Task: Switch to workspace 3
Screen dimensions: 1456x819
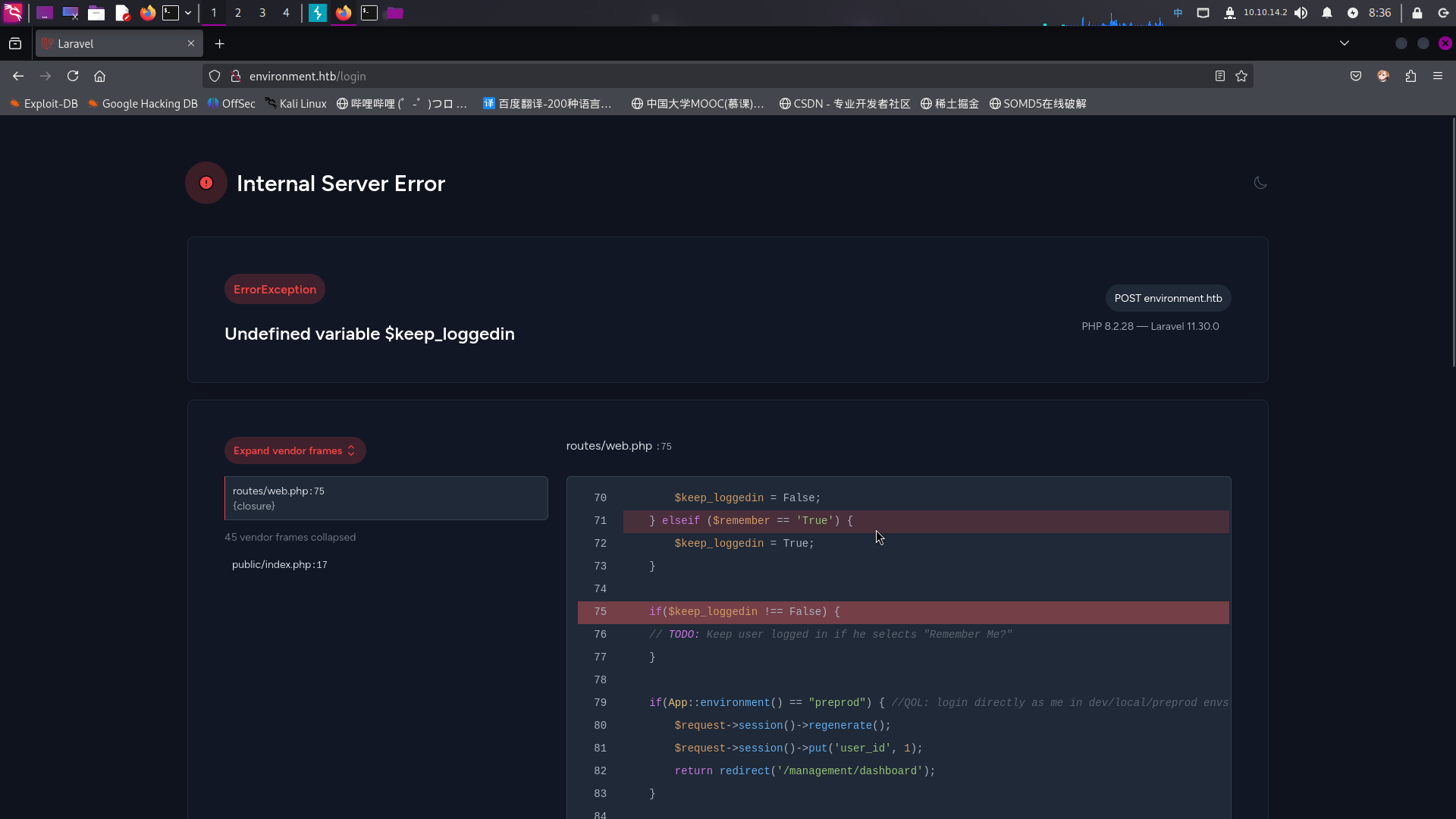Action: (x=262, y=13)
